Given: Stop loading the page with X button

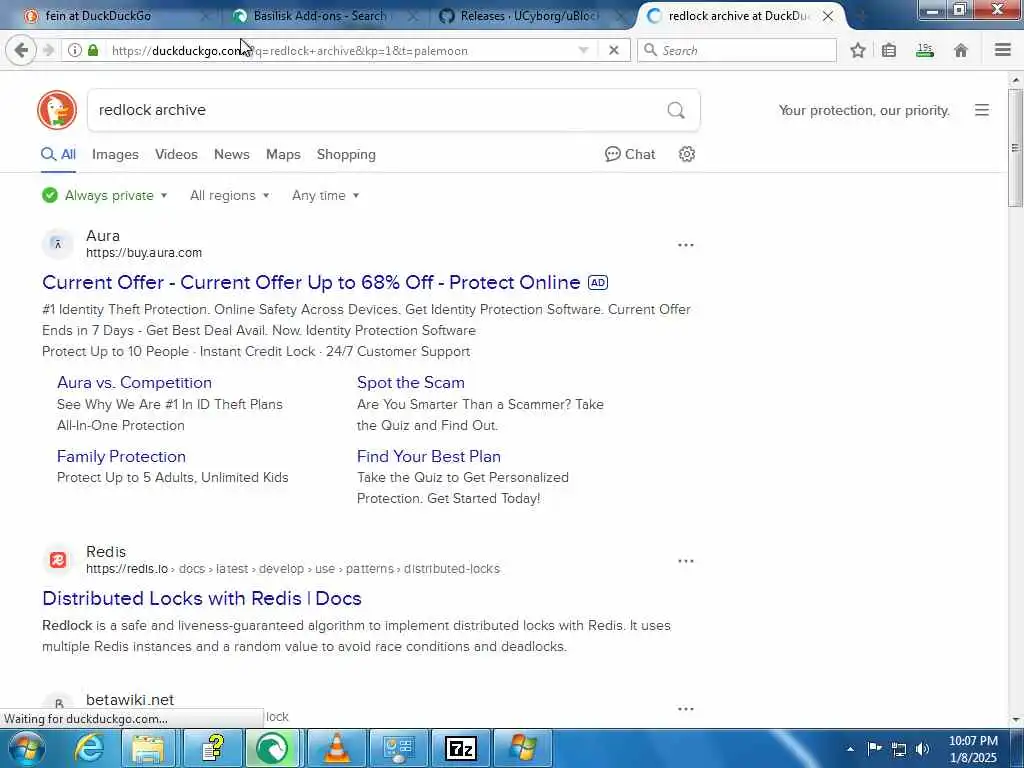Looking at the screenshot, I should tap(613, 50).
